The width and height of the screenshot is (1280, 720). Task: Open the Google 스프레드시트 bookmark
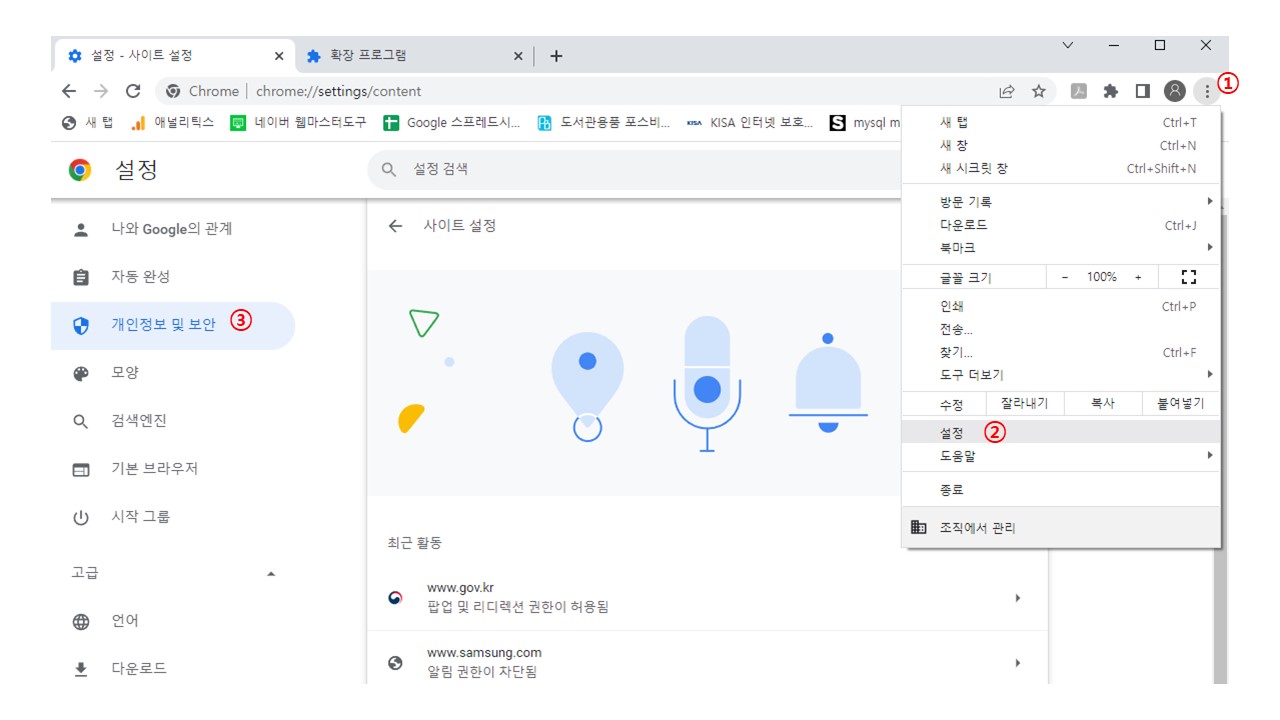pyautogui.click(x=452, y=123)
